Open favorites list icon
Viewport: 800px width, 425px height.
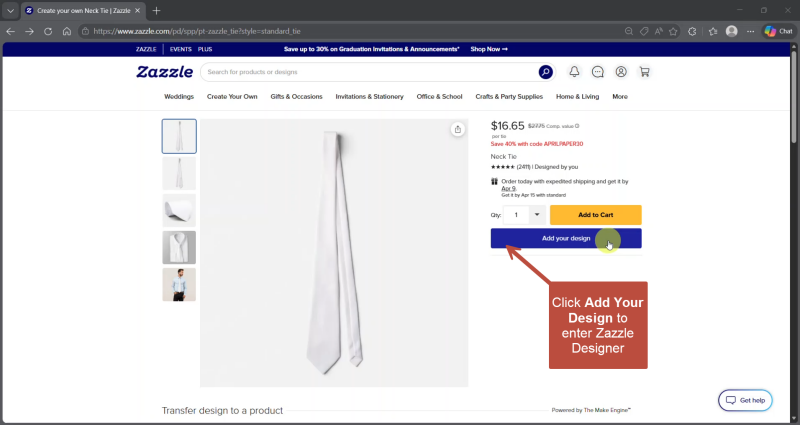[x=713, y=32]
